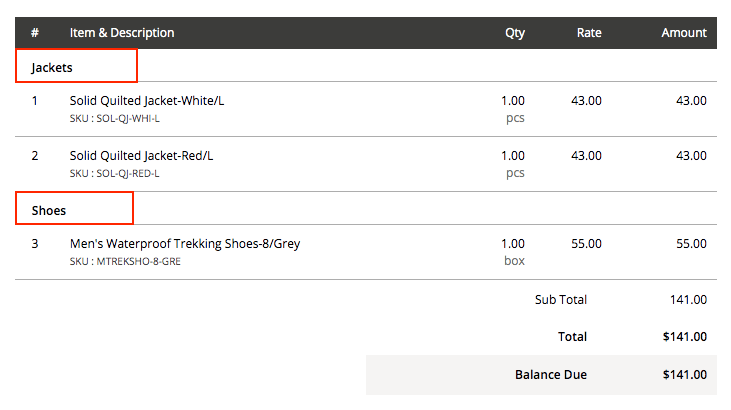Click the SKU SOL-QJ-WHI-L text
This screenshot has width=731, height=410.
114,119
